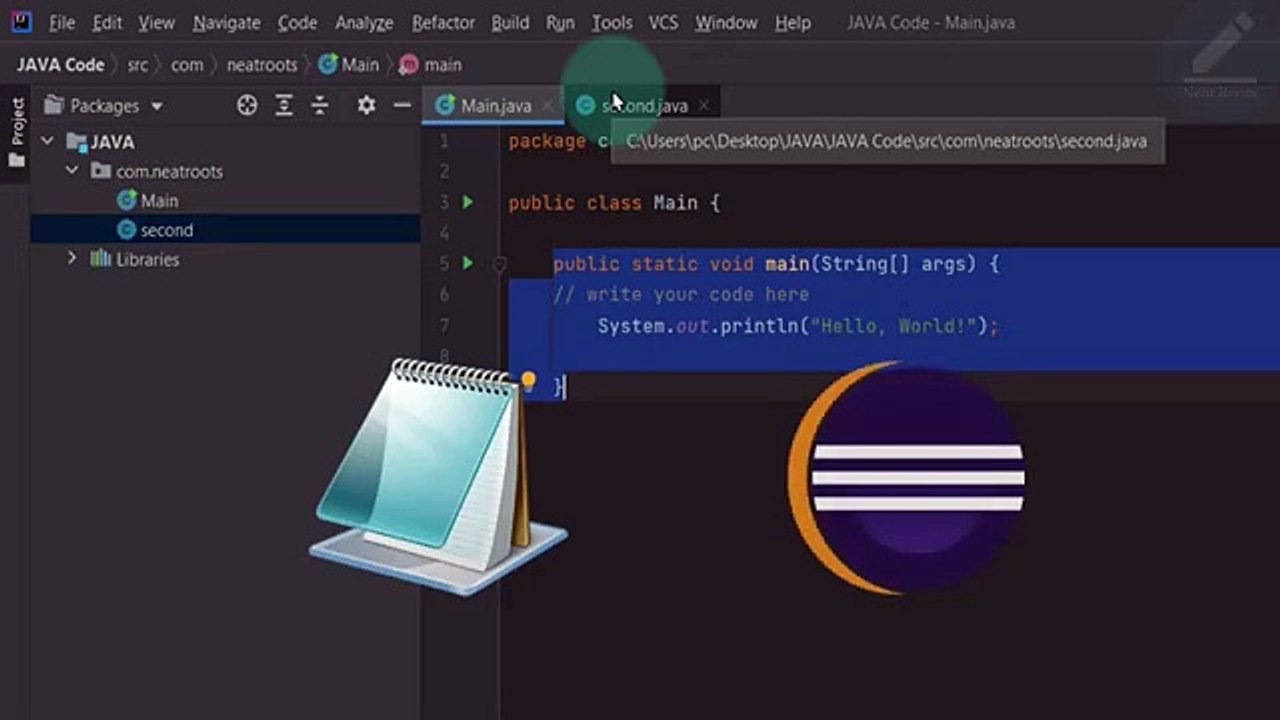This screenshot has height=720, width=1280.
Task: Close the second.java tab
Action: coord(704,105)
